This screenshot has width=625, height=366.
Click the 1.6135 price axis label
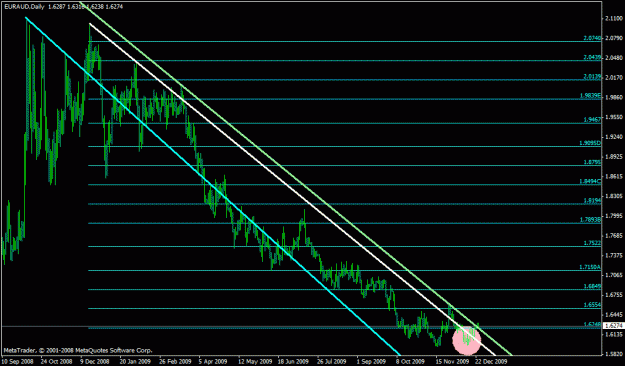(x=614, y=335)
